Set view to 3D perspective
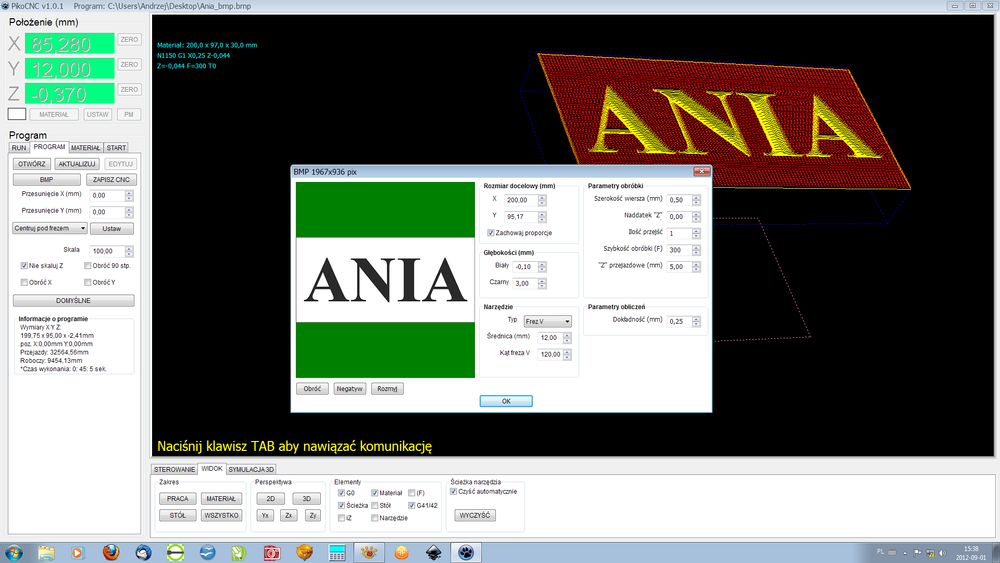 [306, 499]
